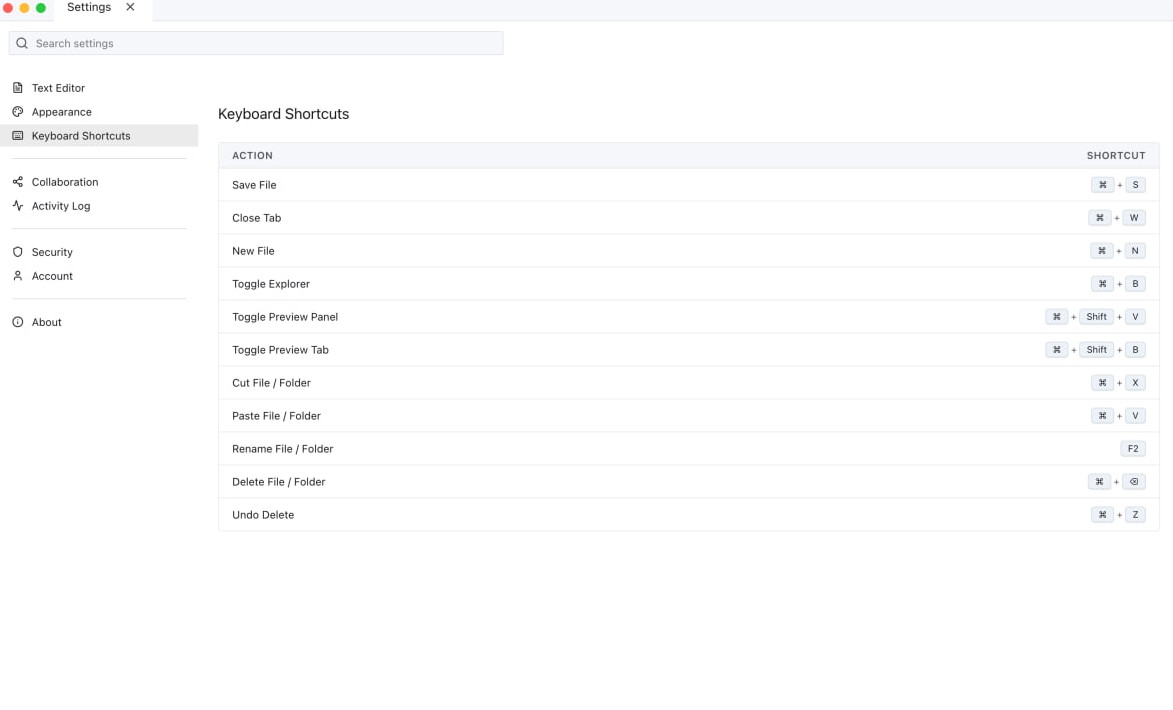This screenshot has height=710, width=1173.
Task: Click the Shift key in Toggle Preview Panel
Action: [x=1097, y=317]
